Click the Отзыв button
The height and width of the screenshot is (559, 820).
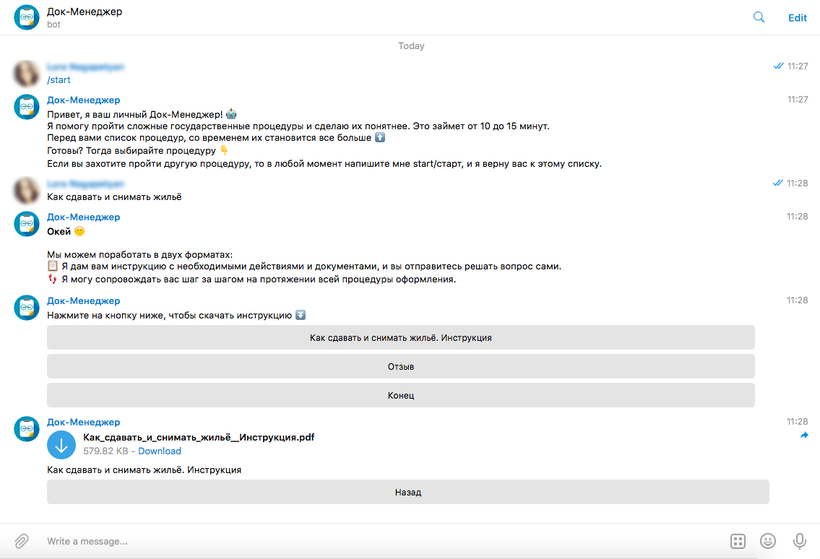tap(401, 367)
